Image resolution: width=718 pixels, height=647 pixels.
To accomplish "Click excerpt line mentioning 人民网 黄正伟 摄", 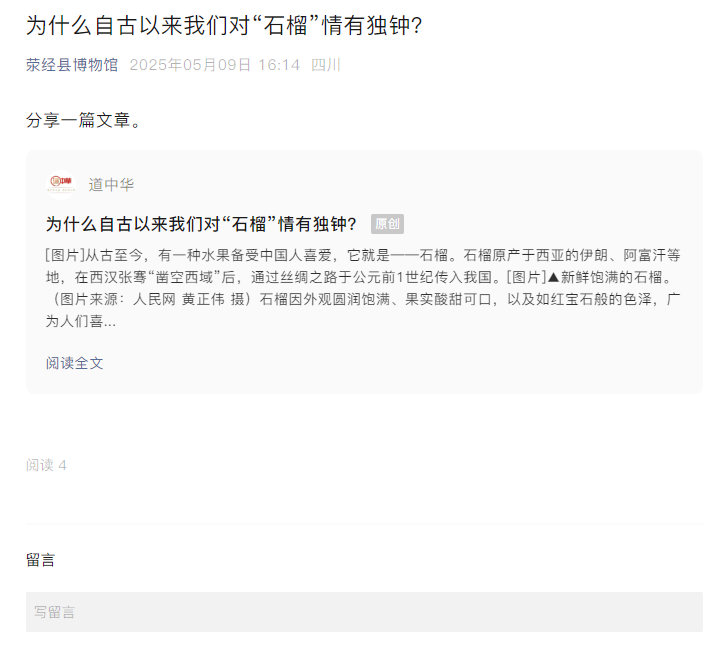I will point(363,299).
